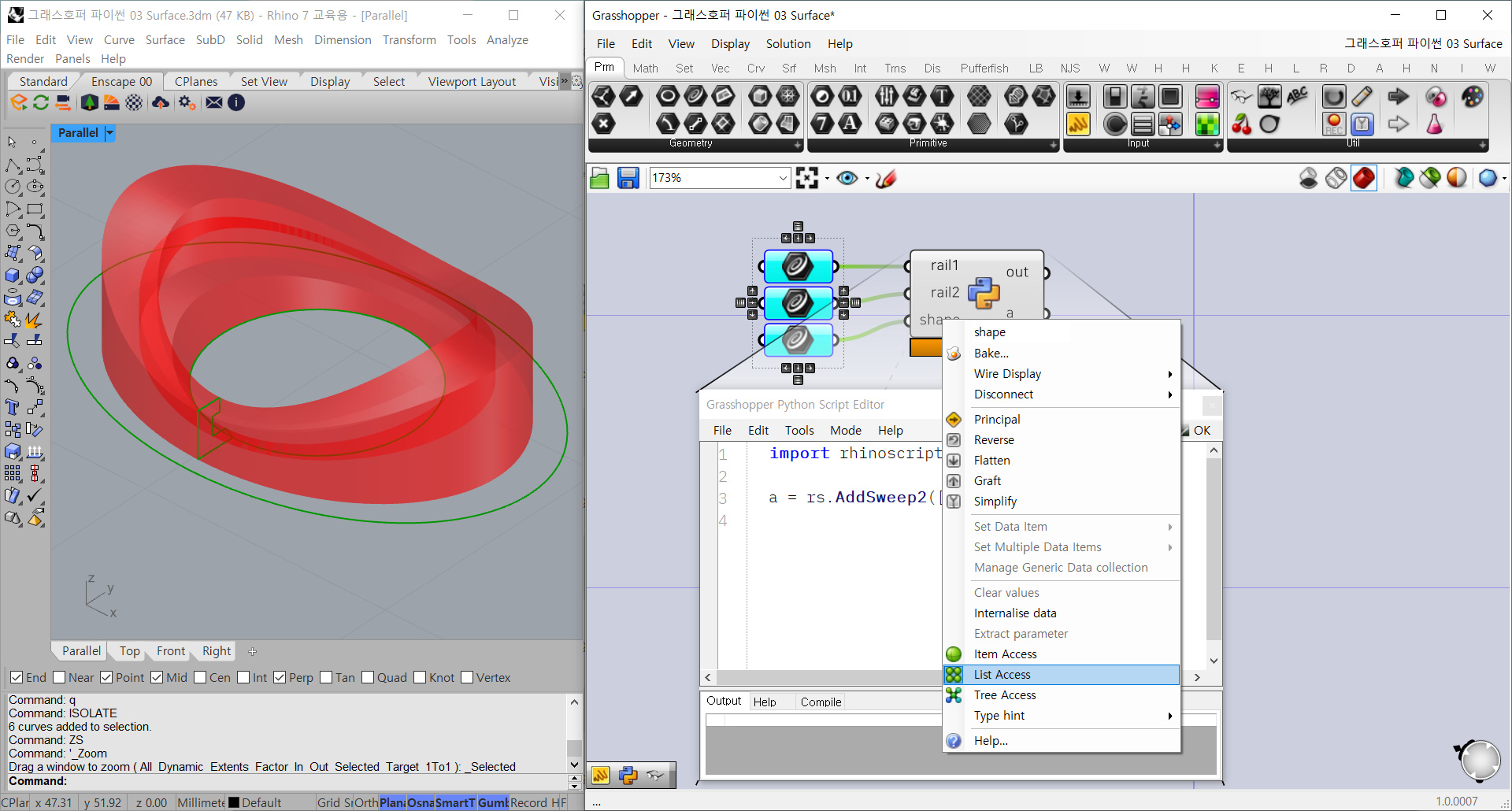Switch to Math ribbon tab
This screenshot has width=1512, height=811.
[x=645, y=69]
